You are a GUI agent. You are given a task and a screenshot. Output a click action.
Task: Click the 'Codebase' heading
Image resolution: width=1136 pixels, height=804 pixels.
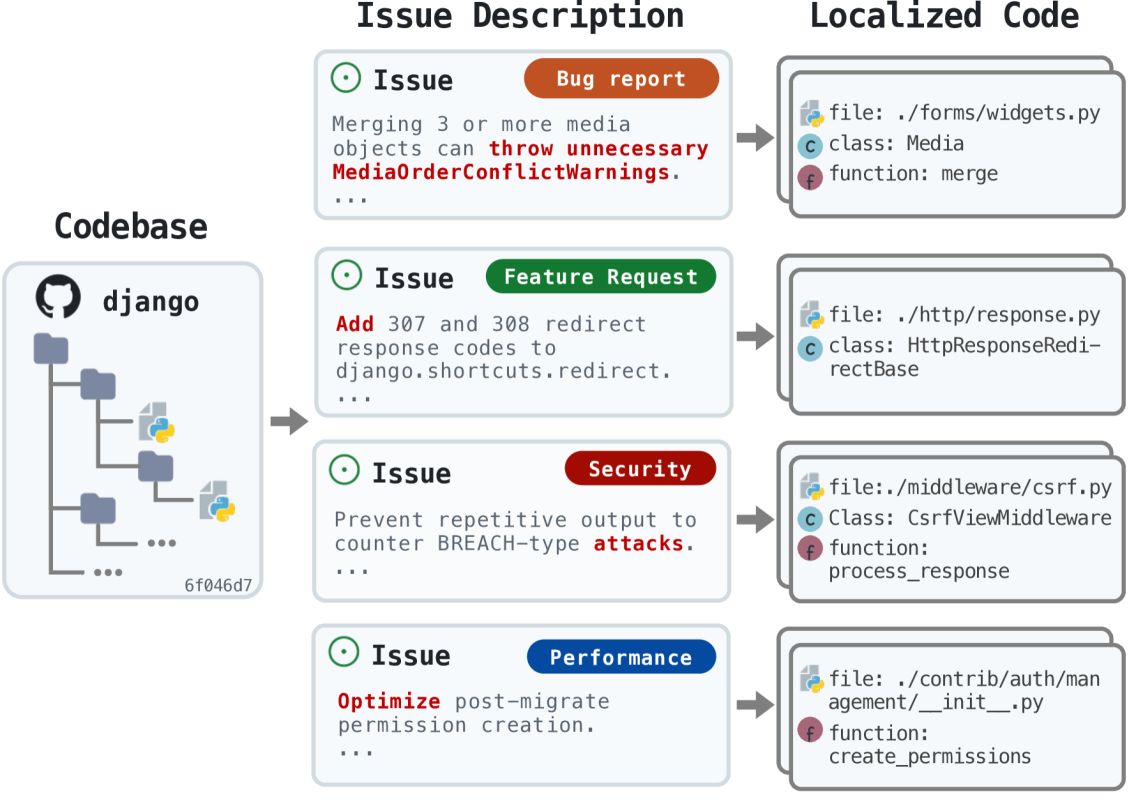[131, 226]
